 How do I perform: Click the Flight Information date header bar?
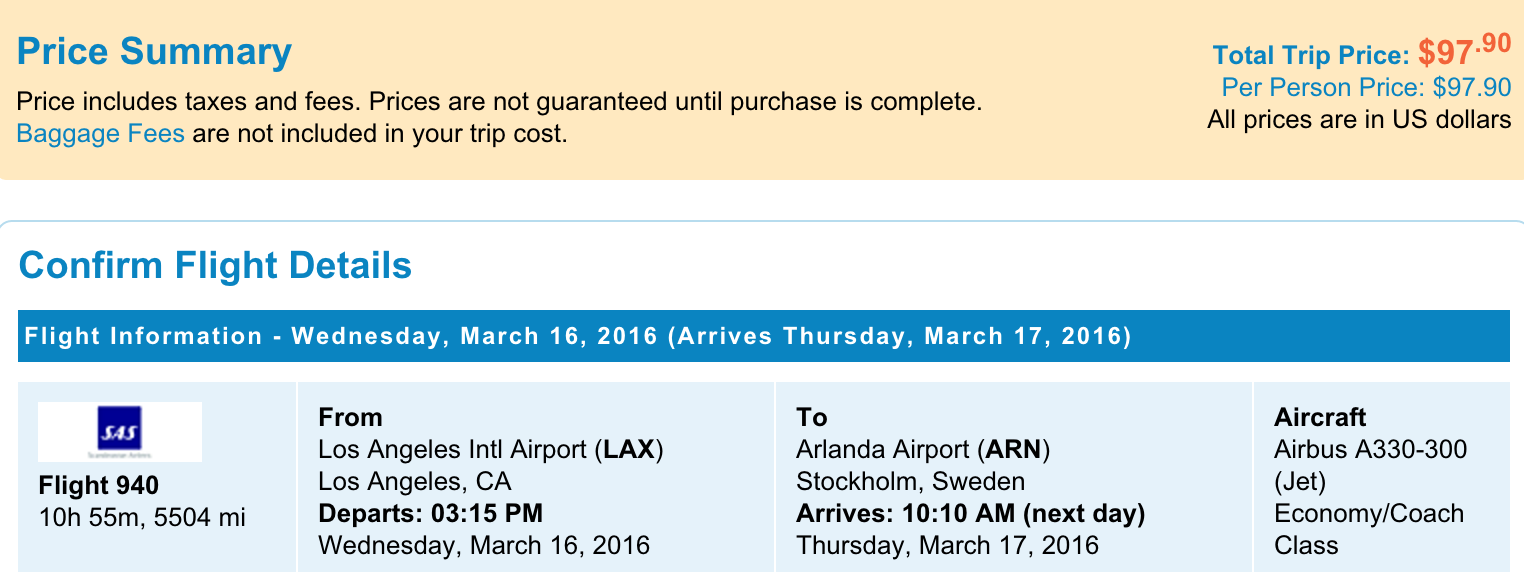578,336
